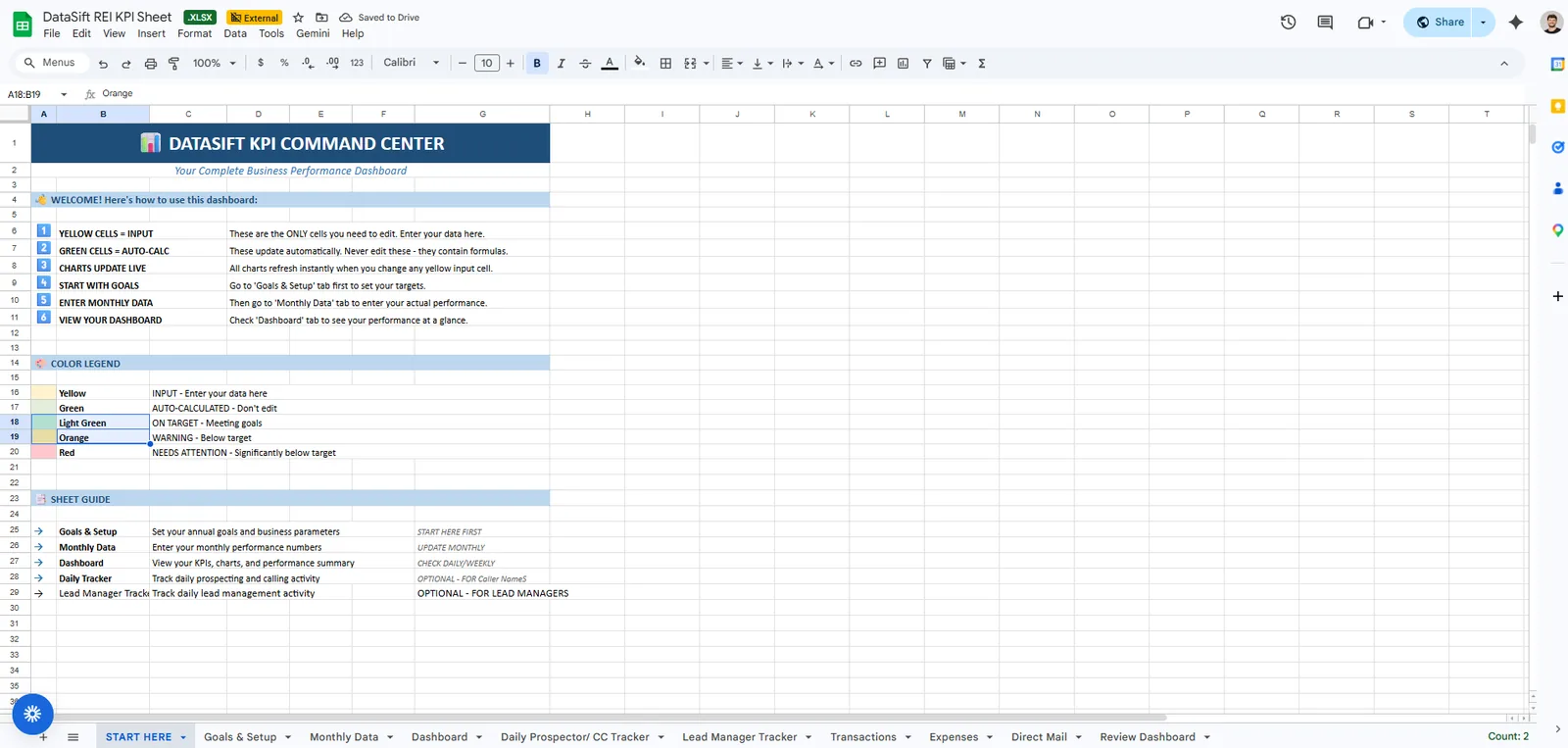Open Contacts in side panel
Screen dimensions: 1568x748
click(1557, 188)
